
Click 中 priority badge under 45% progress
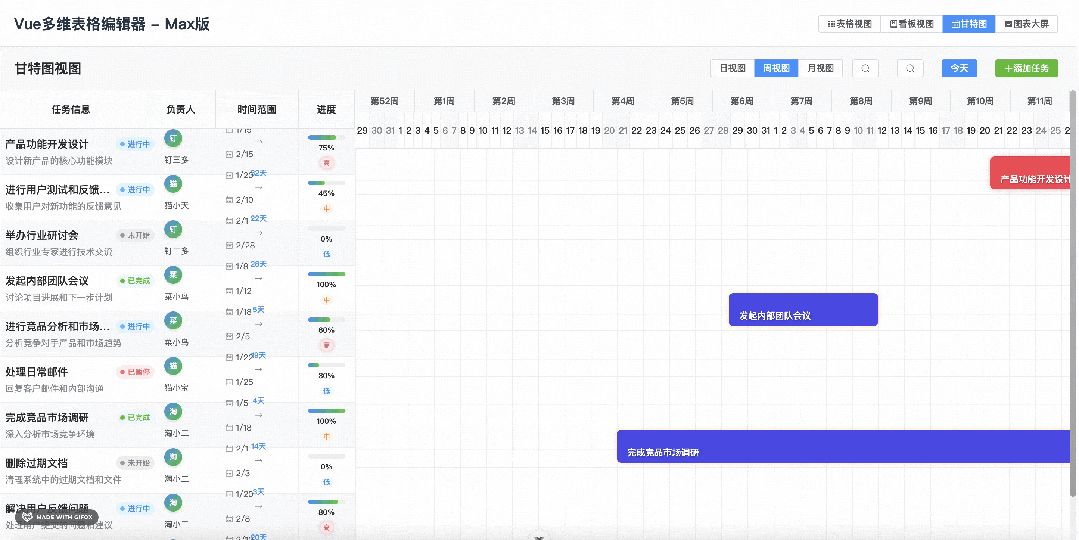tap(326, 208)
